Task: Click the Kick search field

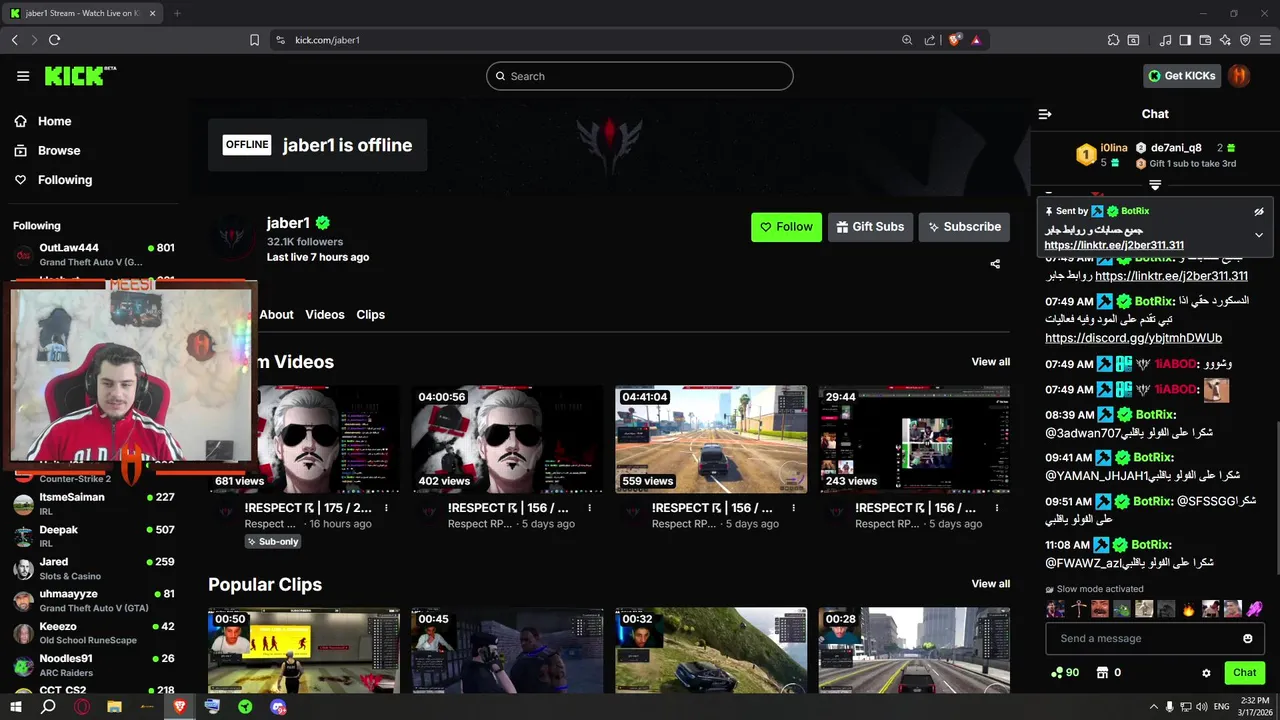Action: tap(640, 76)
